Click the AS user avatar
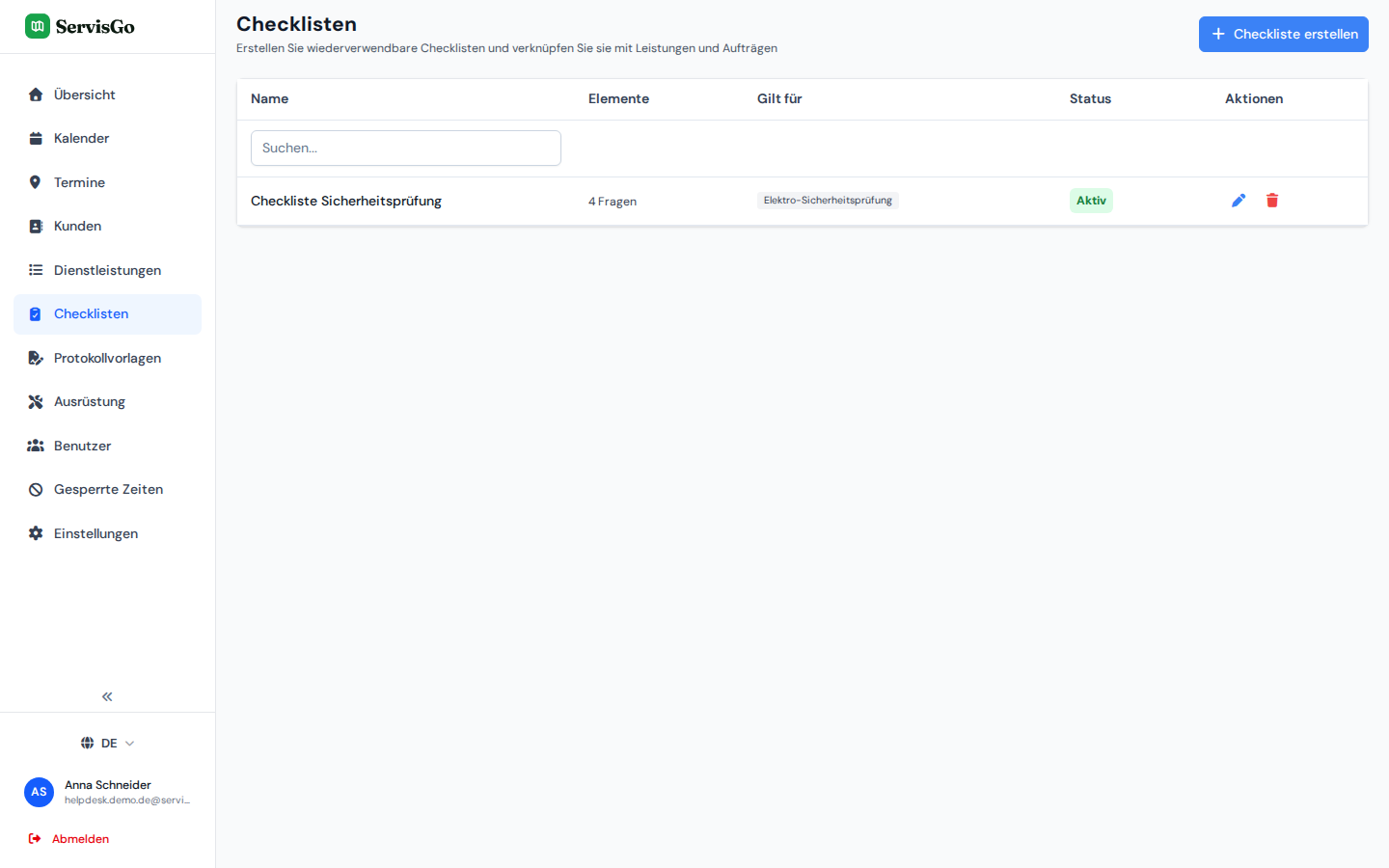Viewport: 1389px width, 868px height. tap(39, 792)
